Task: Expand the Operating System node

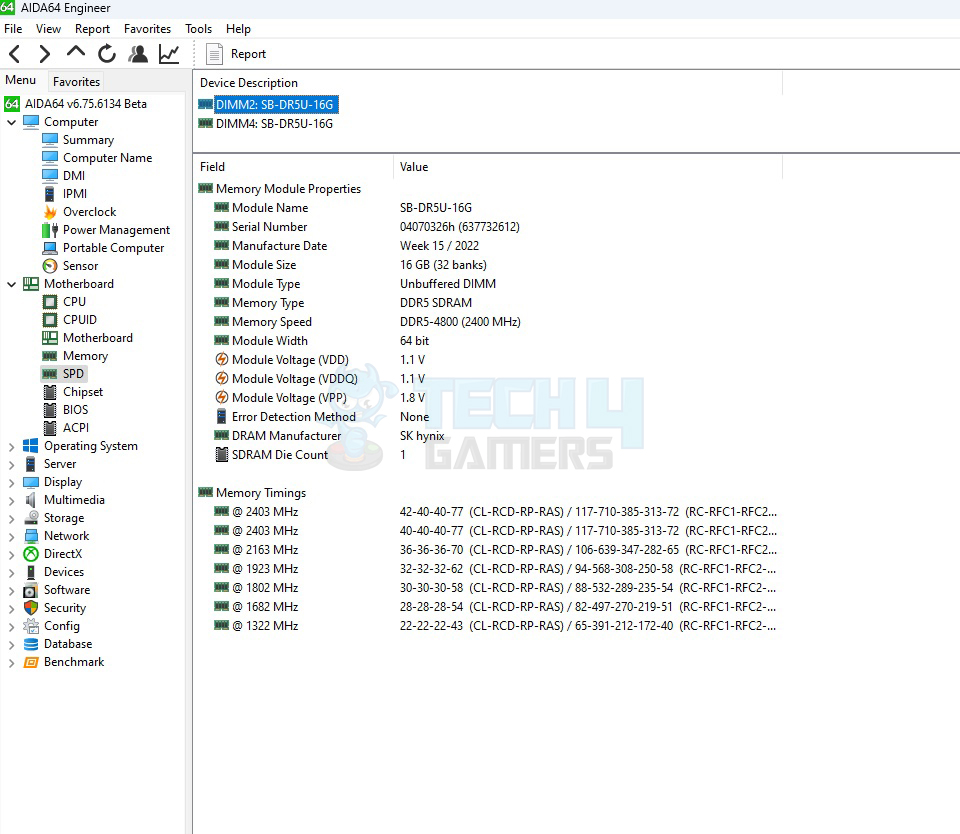Action: [x=11, y=446]
